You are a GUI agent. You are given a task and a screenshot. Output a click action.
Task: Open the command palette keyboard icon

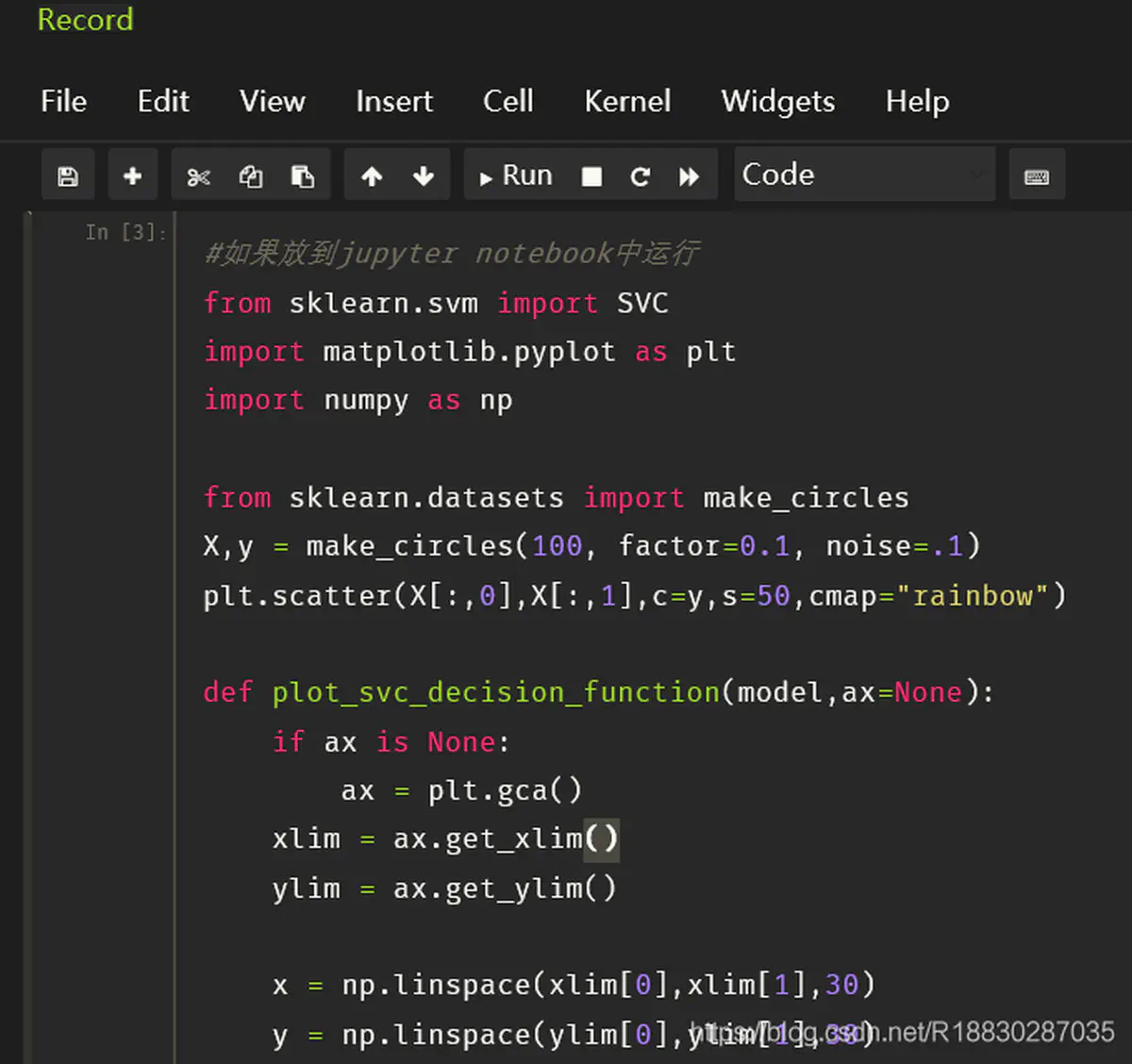pyautogui.click(x=1037, y=176)
